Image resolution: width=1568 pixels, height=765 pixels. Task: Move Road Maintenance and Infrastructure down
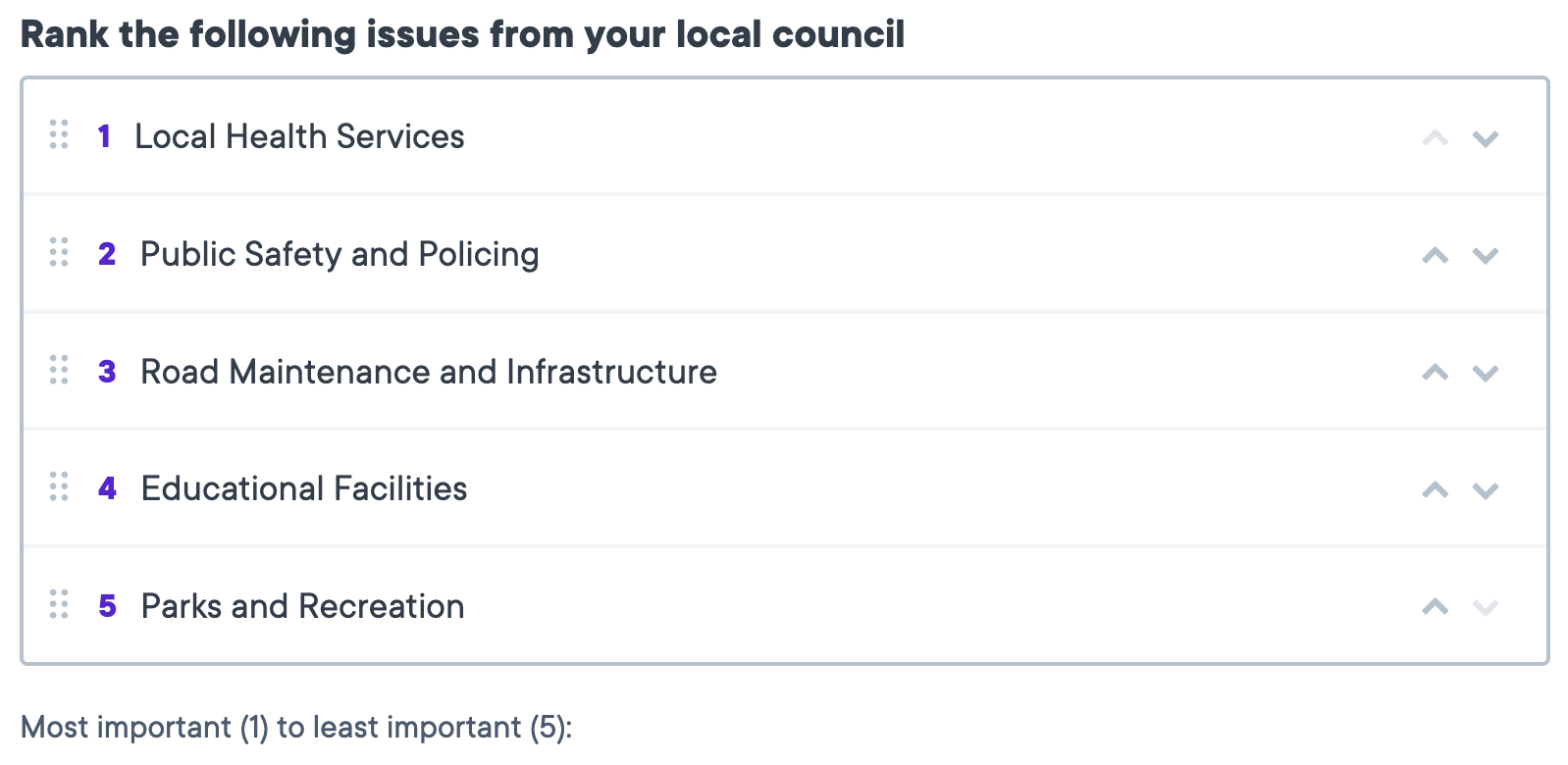coord(1486,373)
